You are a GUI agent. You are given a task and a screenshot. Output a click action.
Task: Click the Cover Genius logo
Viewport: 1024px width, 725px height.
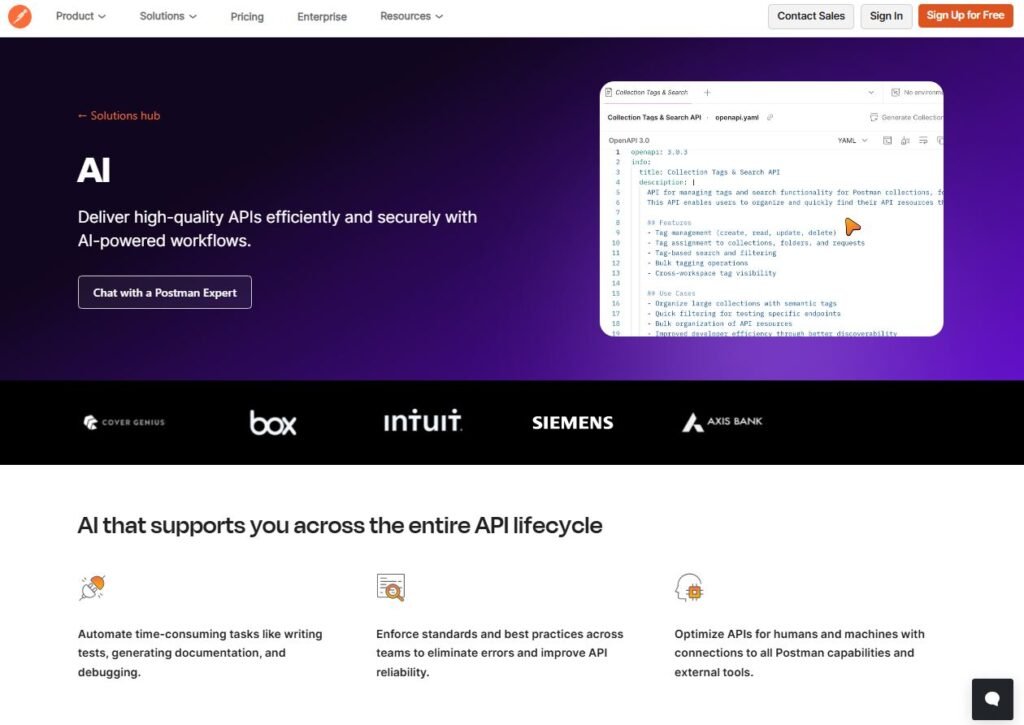[124, 422]
